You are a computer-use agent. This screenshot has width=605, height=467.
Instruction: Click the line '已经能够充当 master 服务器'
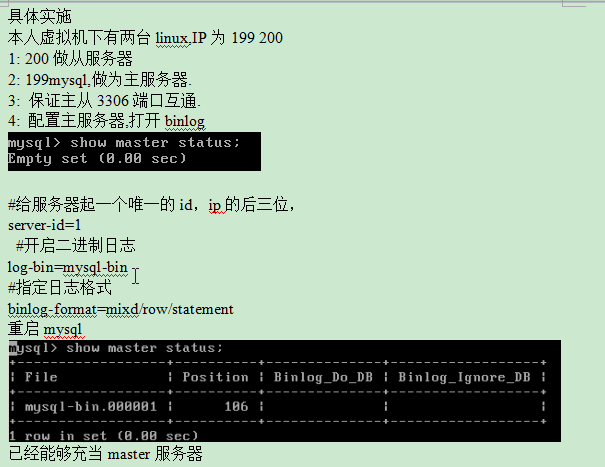coord(105,453)
